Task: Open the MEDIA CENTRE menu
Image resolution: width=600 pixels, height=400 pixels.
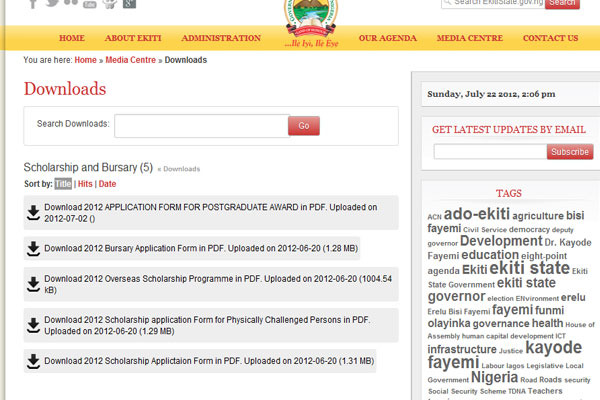Action: click(470, 38)
